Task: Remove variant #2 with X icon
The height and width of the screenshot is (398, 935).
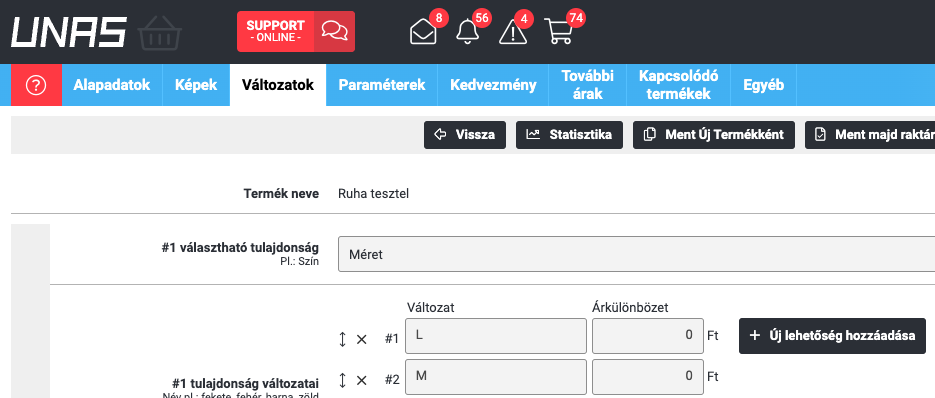Action: [361, 380]
